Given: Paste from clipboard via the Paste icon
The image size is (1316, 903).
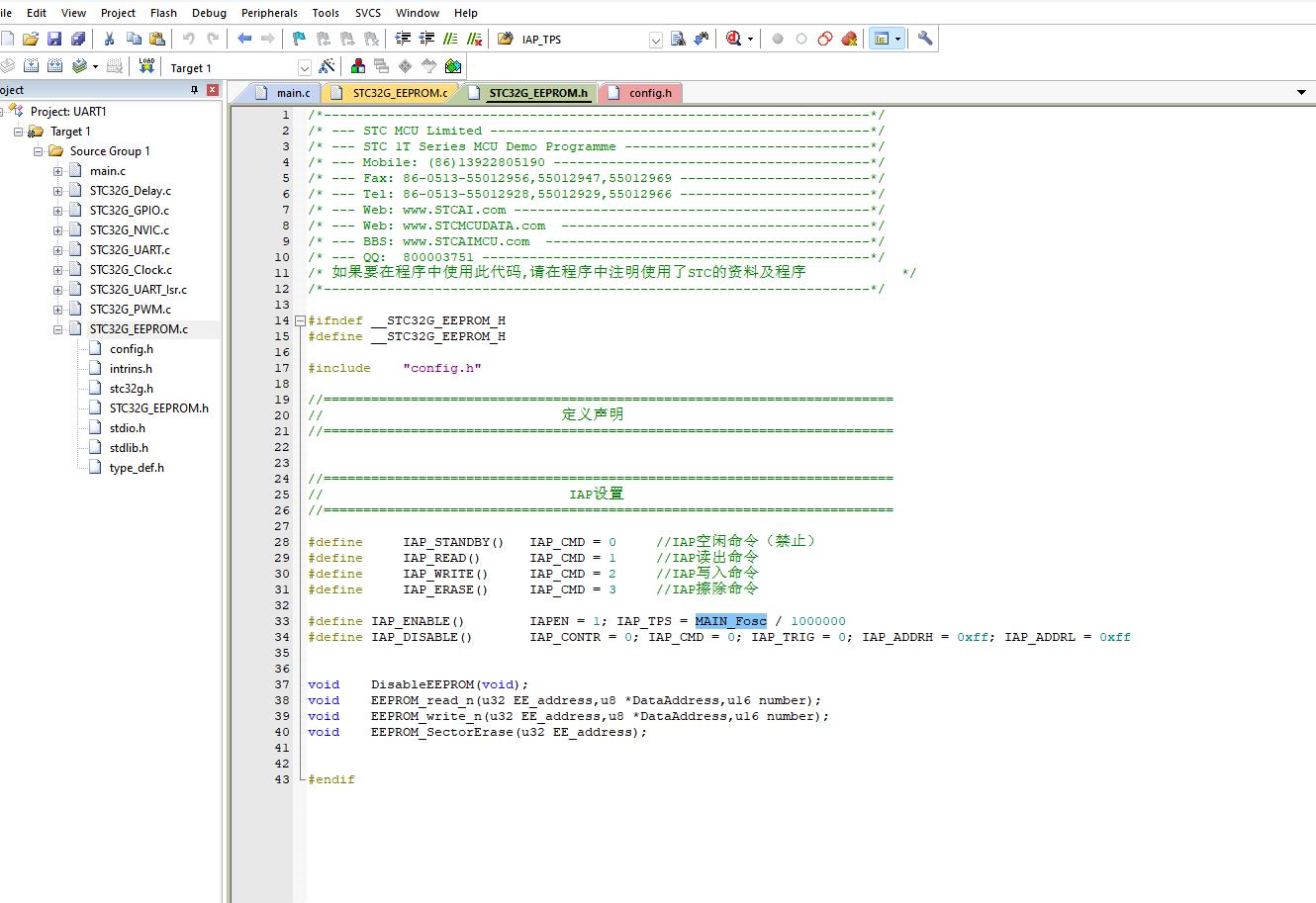Looking at the screenshot, I should click(x=157, y=39).
